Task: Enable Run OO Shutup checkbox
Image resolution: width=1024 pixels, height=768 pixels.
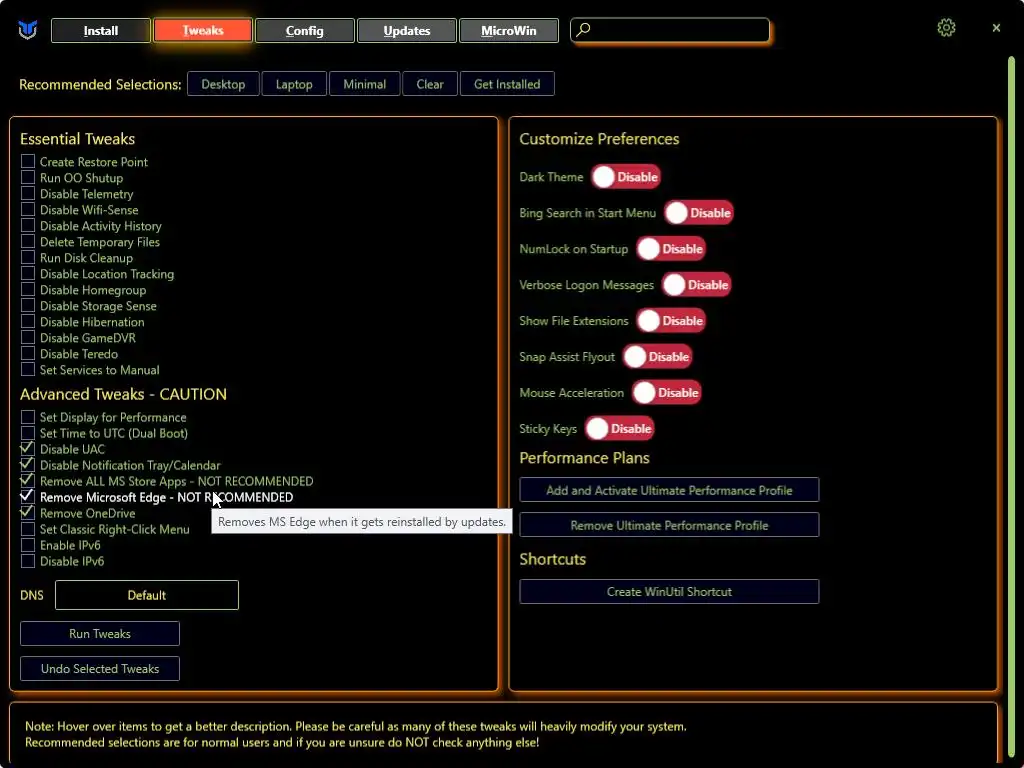Action: 27,178
